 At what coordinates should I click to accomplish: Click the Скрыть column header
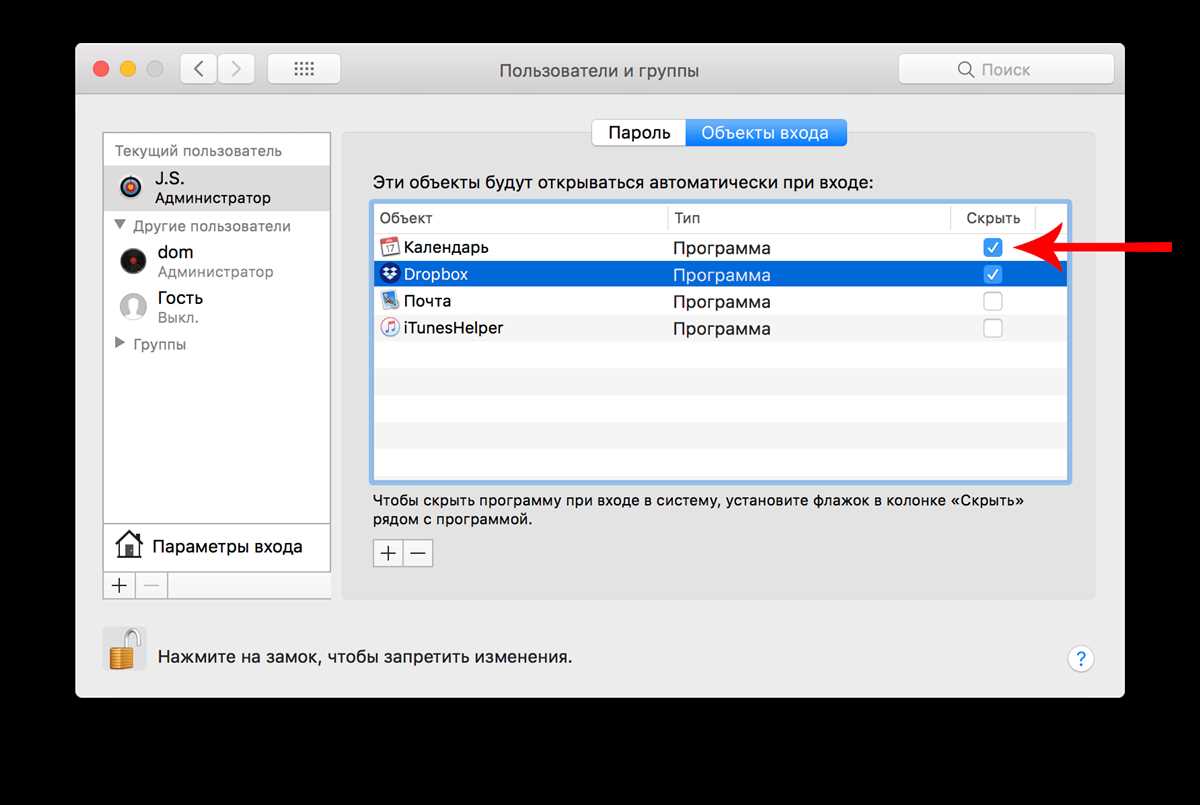[x=993, y=218]
